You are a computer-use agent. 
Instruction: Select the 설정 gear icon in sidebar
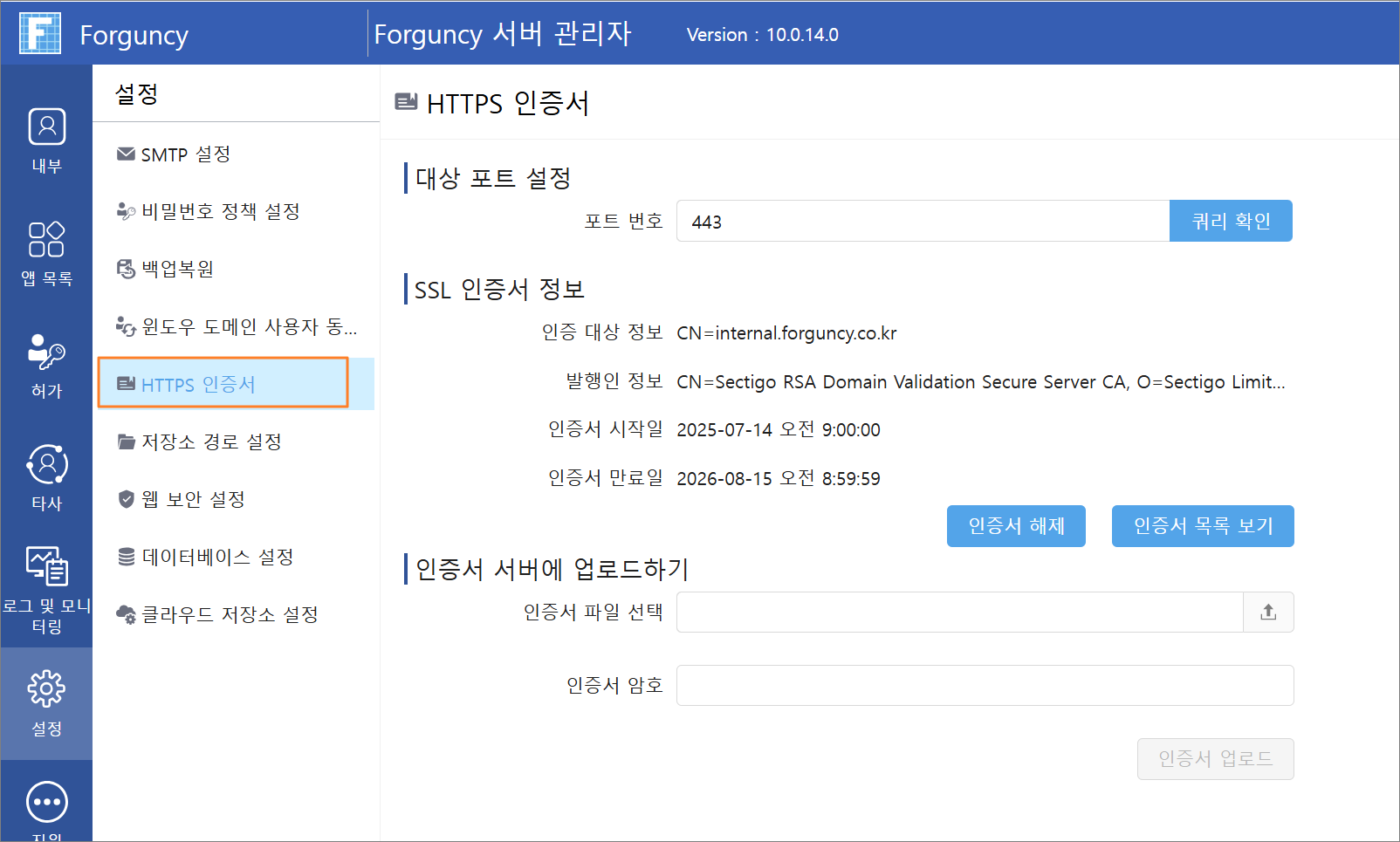pos(46,689)
